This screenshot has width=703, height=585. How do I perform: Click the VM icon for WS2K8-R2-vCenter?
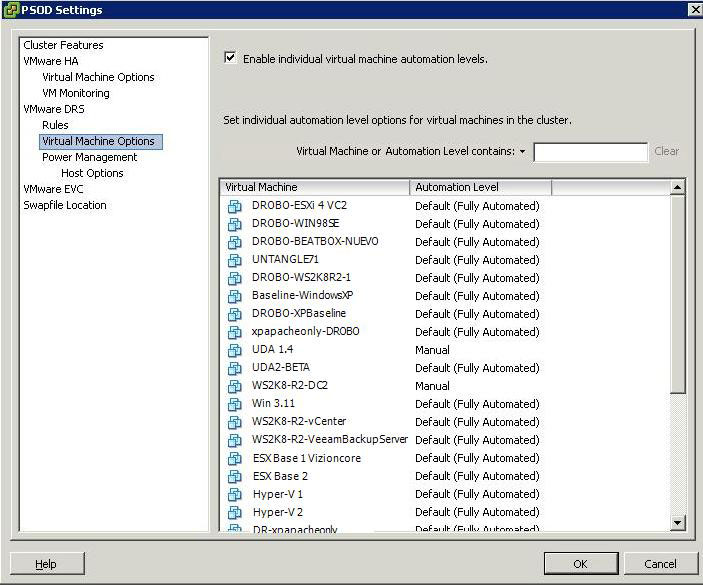coord(234,422)
